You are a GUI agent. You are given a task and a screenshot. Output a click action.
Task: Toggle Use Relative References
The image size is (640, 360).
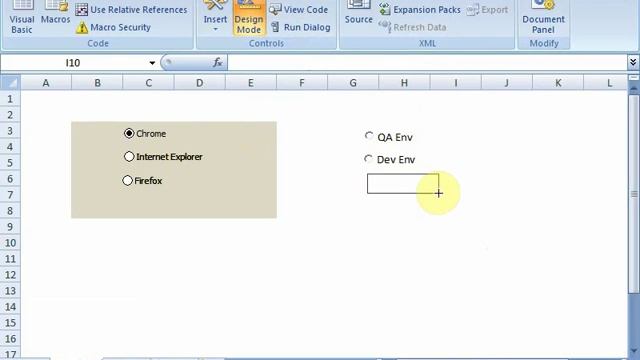pos(131,9)
